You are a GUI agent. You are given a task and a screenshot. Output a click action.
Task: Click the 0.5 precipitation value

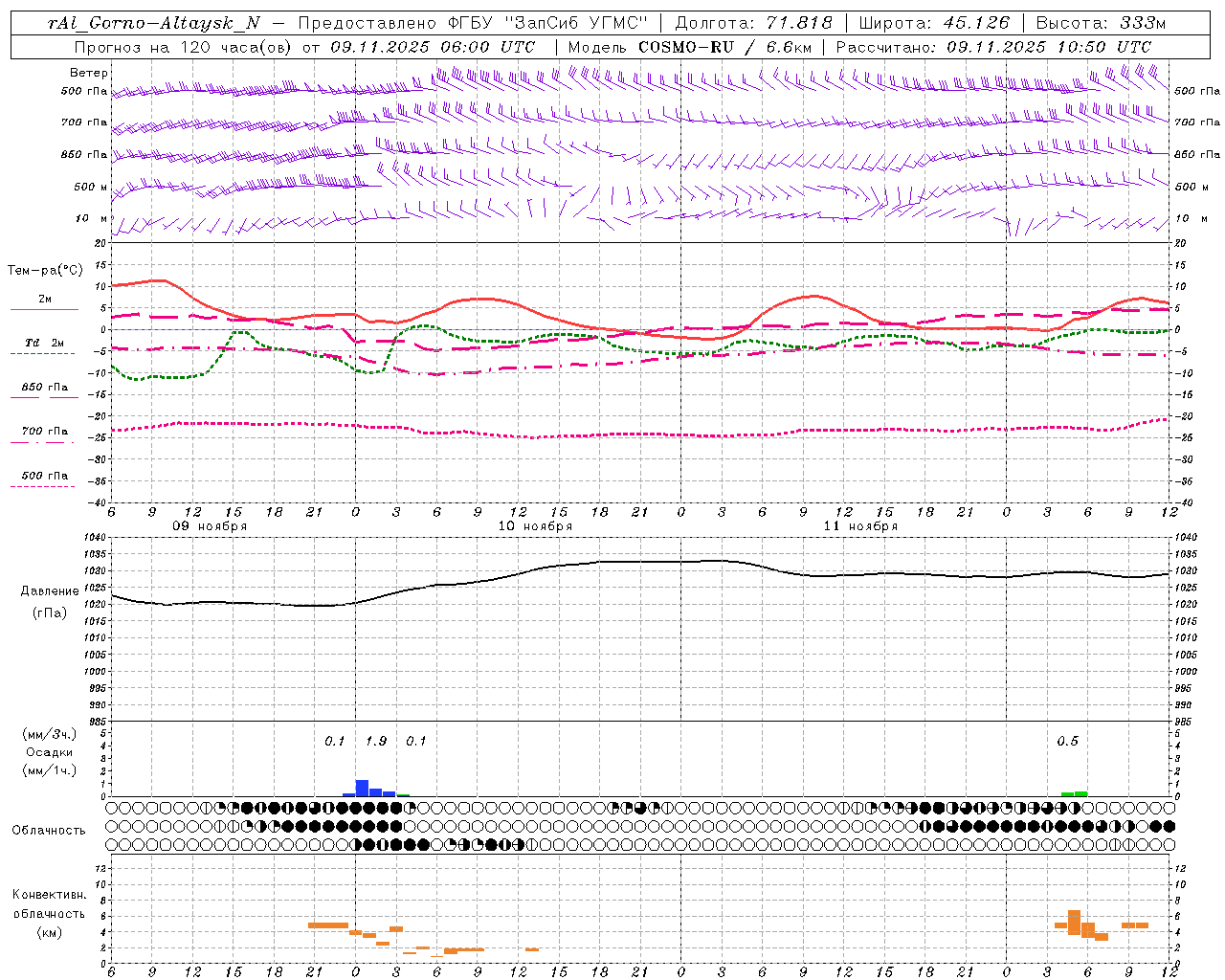click(x=1067, y=742)
